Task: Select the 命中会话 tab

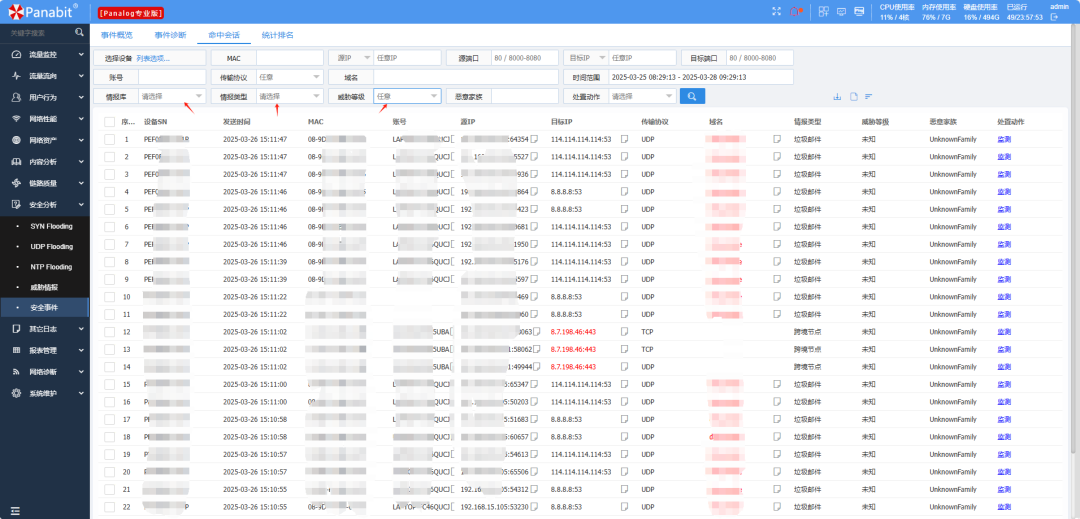Action: click(224, 34)
